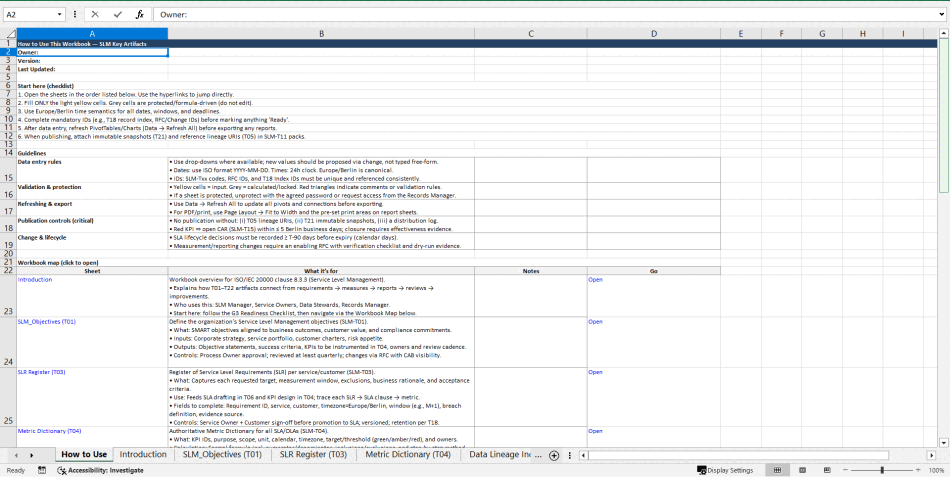Switch to the How to Use sheet tab
950x477 pixels.
(84, 455)
